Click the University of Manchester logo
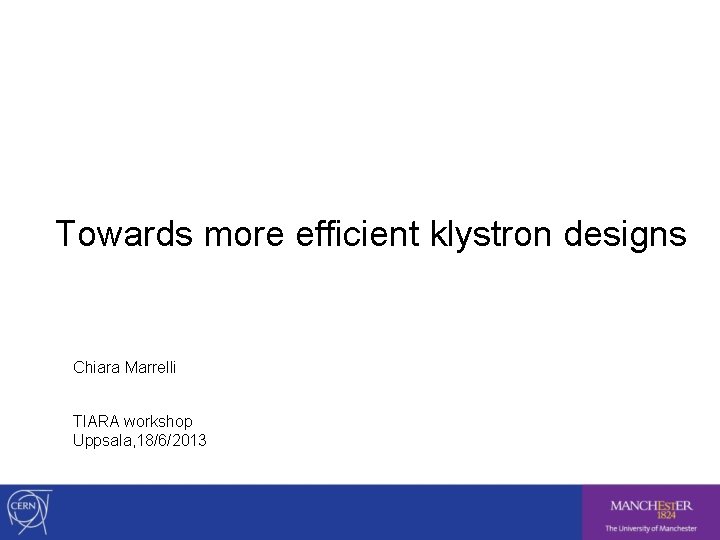720x540 pixels. pyautogui.click(x=651, y=512)
